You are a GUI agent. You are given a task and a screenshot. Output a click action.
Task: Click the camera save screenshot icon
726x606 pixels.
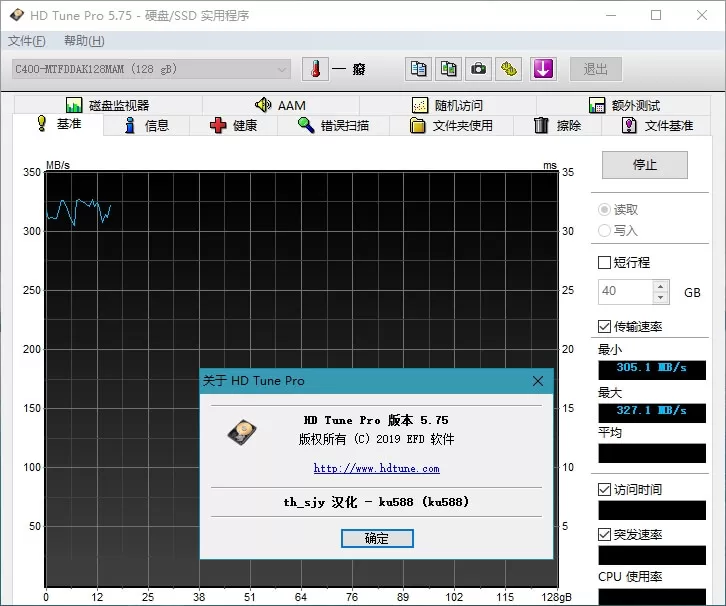(478, 69)
